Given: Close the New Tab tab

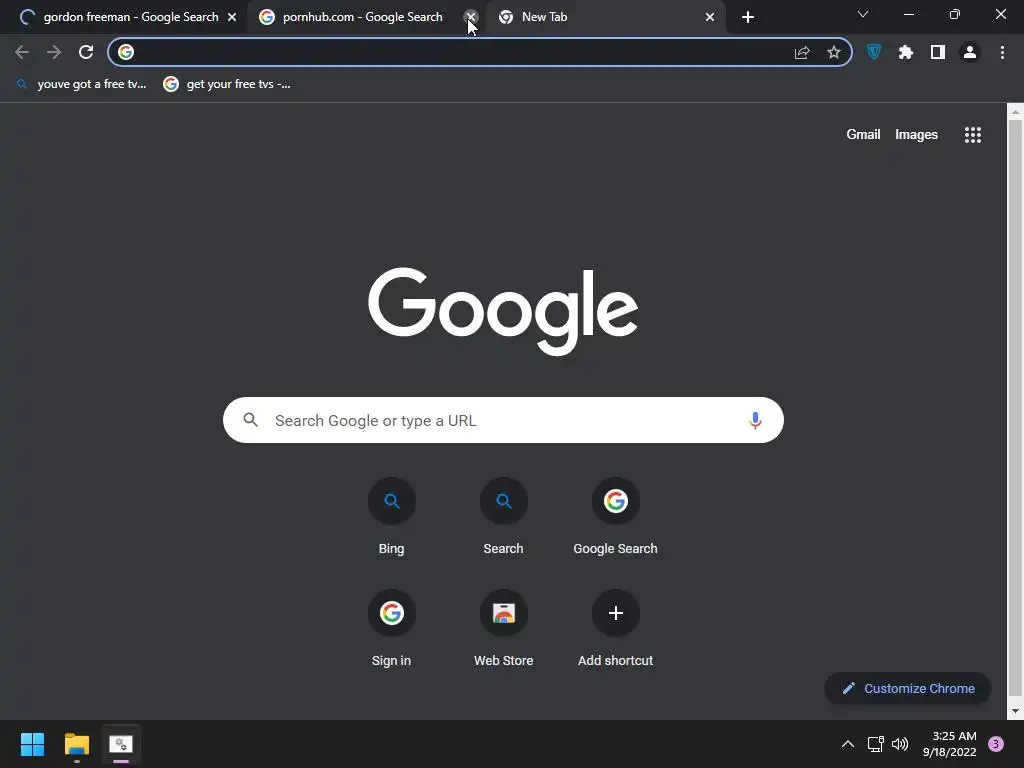Looking at the screenshot, I should pos(710,17).
